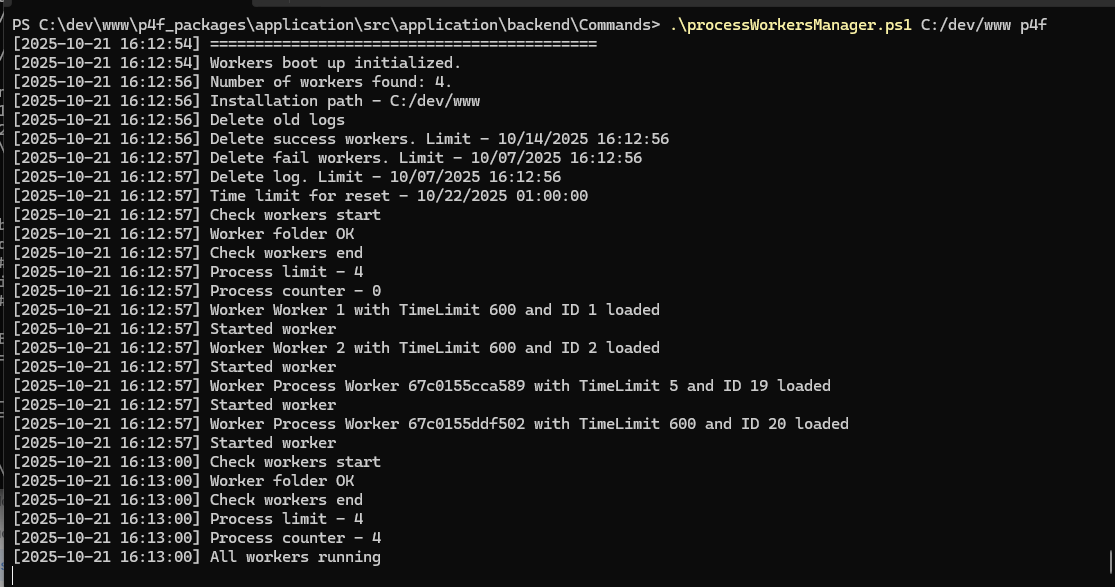1115x587 pixels.
Task: Click the terminal scrollbar thumb at bottom right
Action: 1111,560
